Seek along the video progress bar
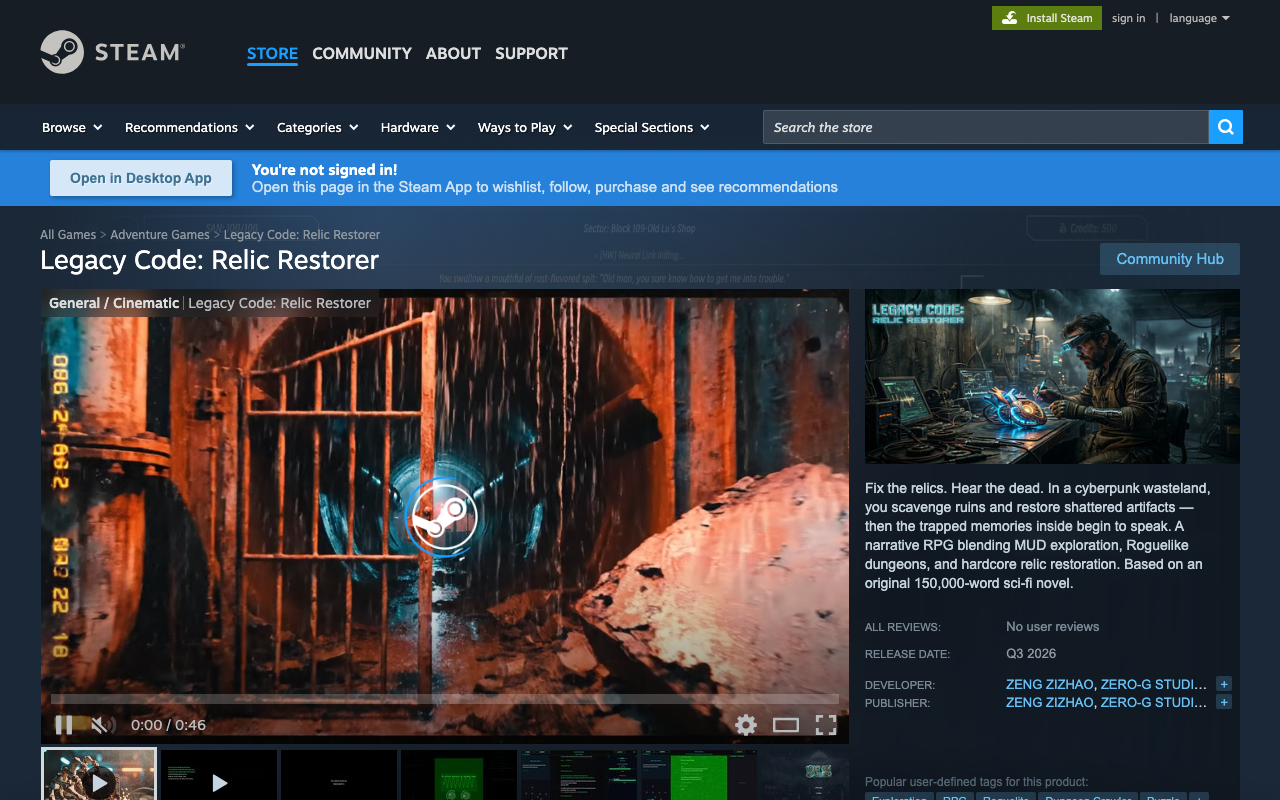The width and height of the screenshot is (1280, 800). (x=445, y=699)
